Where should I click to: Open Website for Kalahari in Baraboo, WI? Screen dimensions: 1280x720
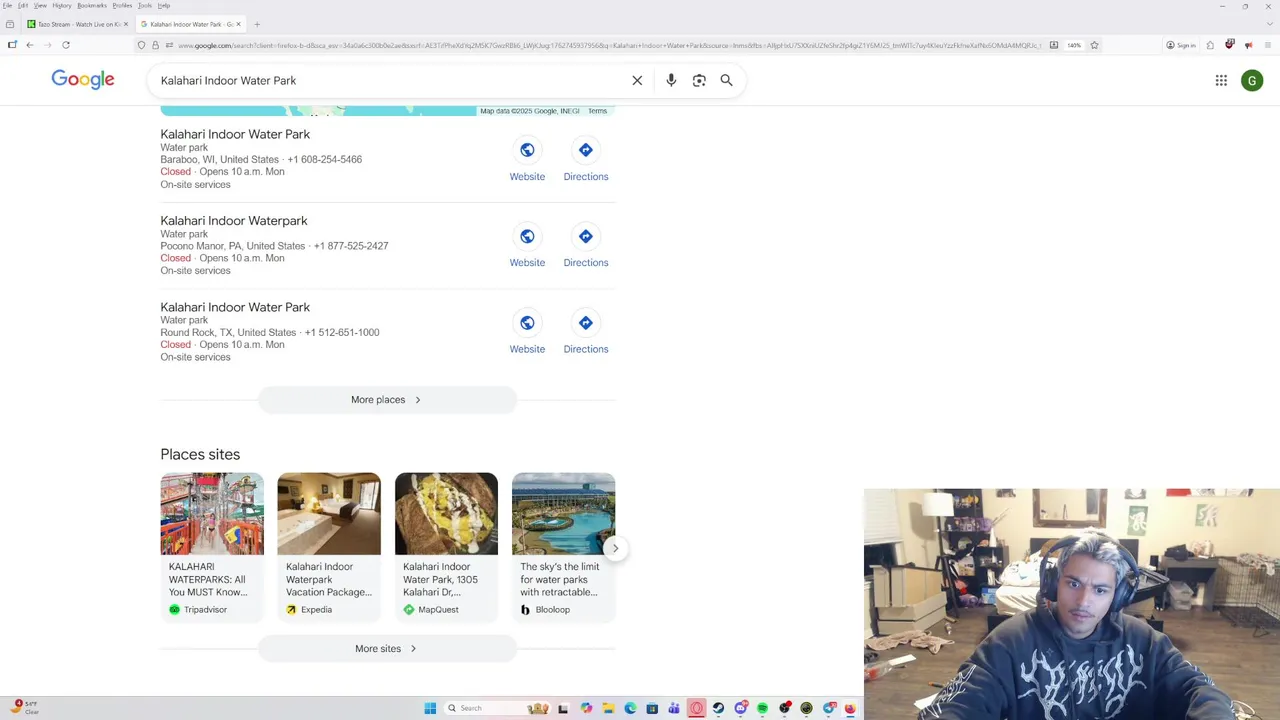tap(527, 160)
